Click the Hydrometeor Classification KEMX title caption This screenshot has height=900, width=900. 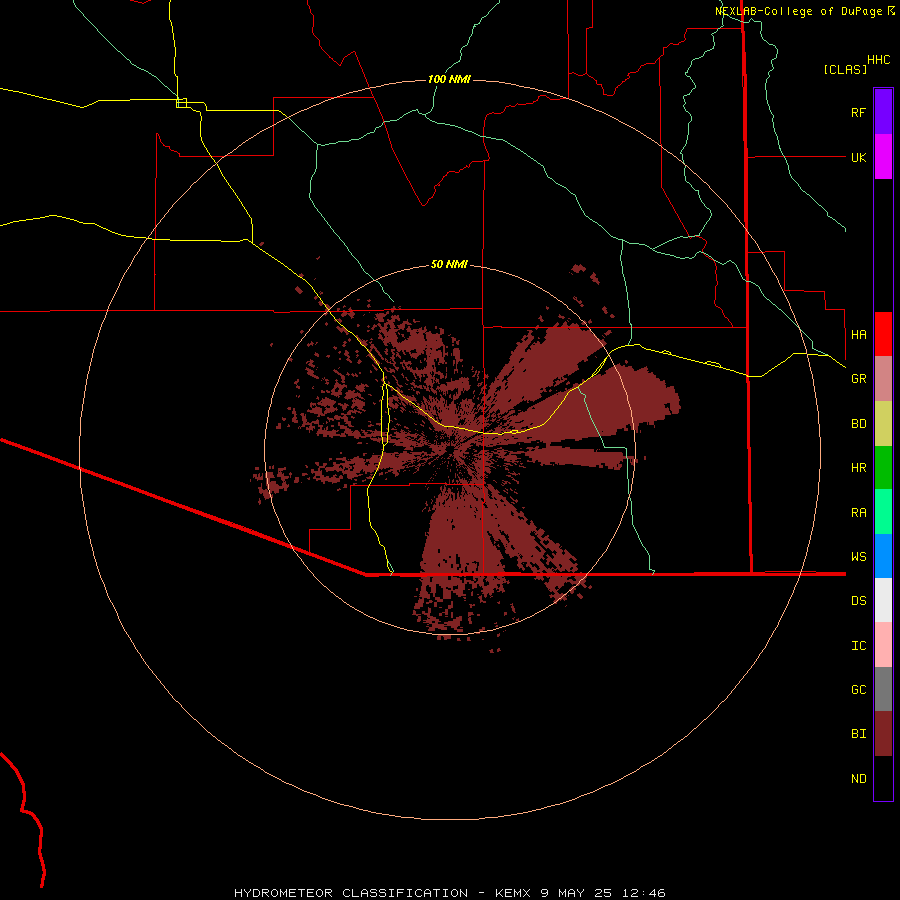[x=449, y=893]
